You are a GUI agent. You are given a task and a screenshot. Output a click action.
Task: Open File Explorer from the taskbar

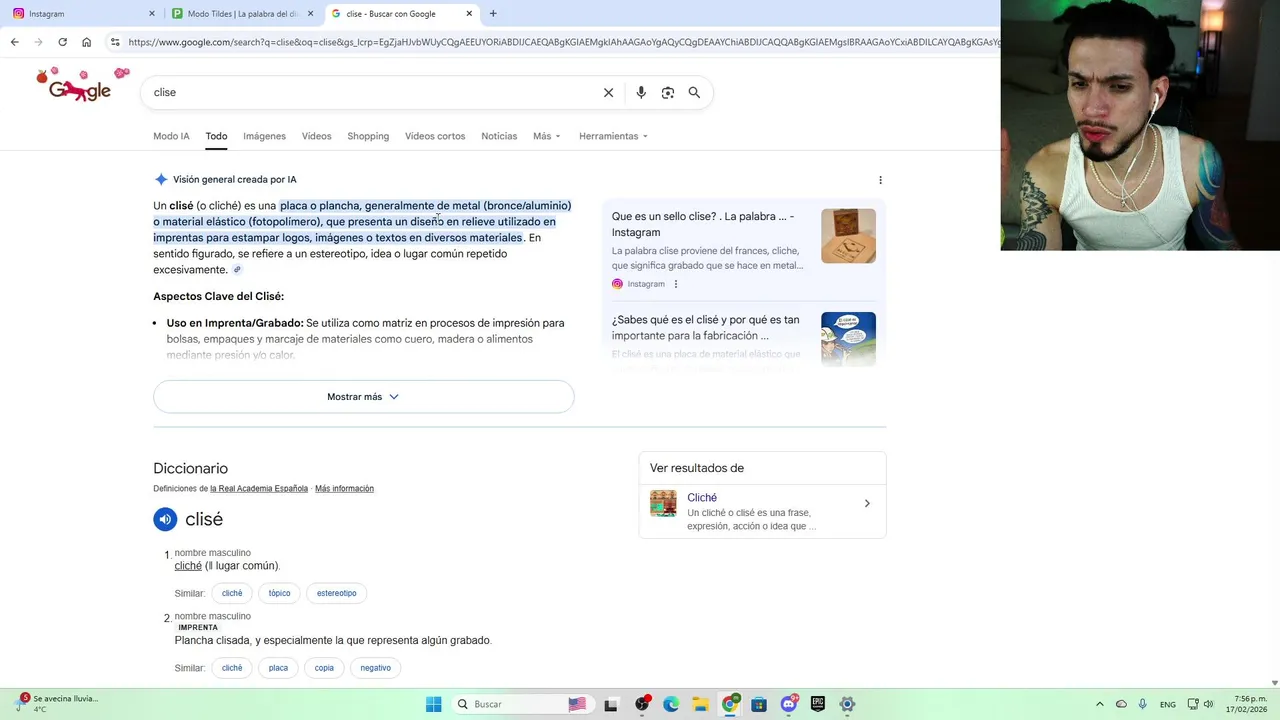(700, 704)
